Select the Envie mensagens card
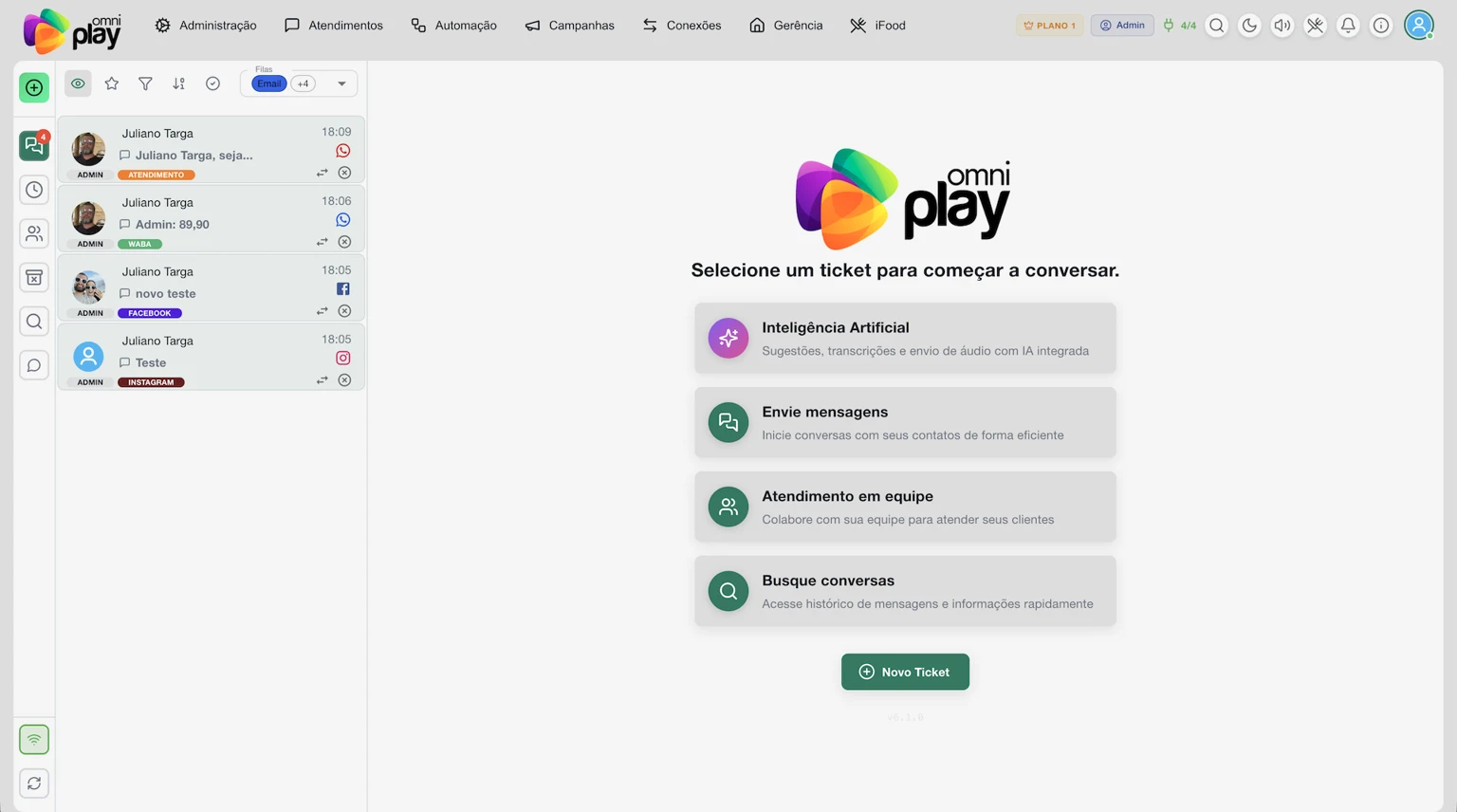This screenshot has height=812, width=1457. coord(905,423)
